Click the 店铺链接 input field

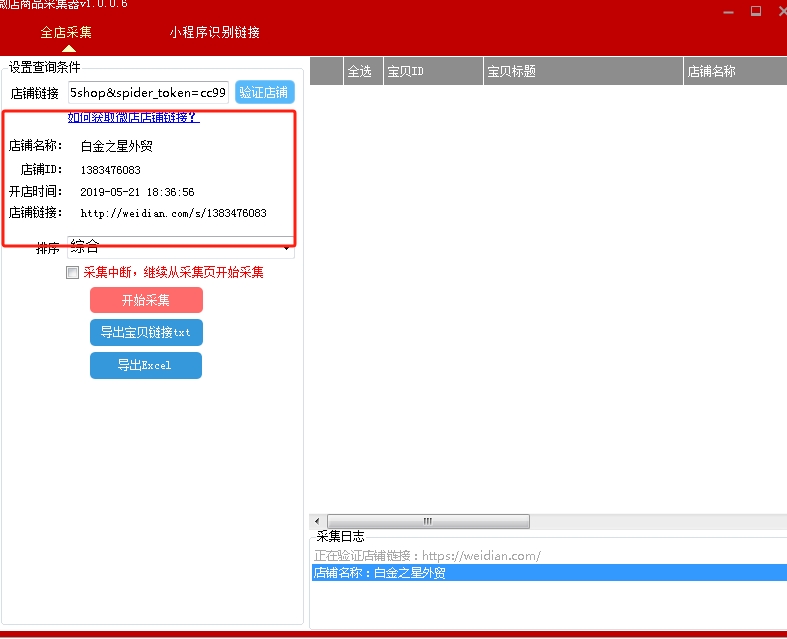tap(149, 93)
